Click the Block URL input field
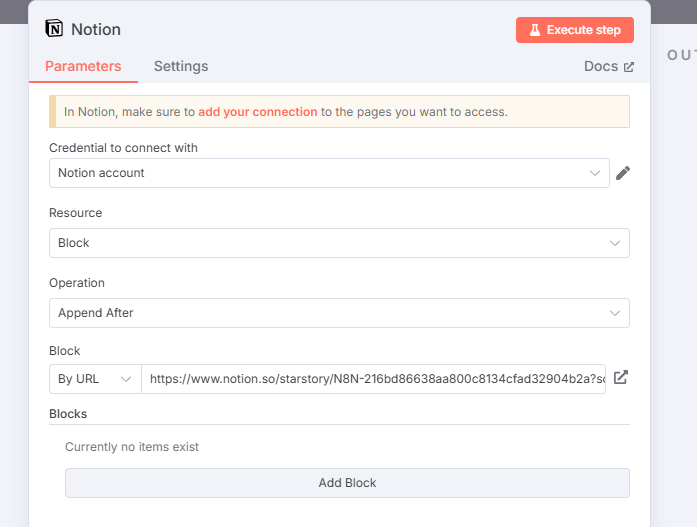This screenshot has height=527, width=697. click(373, 379)
